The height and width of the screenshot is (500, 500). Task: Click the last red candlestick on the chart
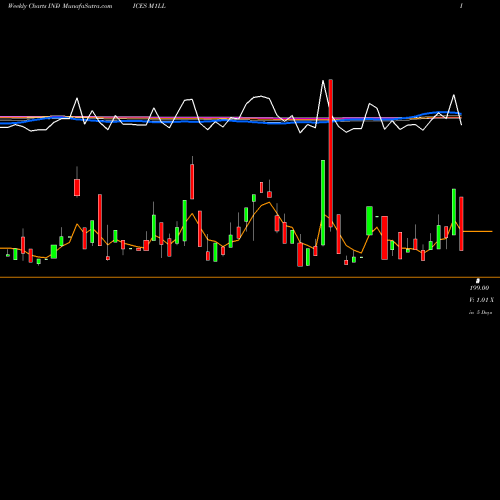(461, 224)
